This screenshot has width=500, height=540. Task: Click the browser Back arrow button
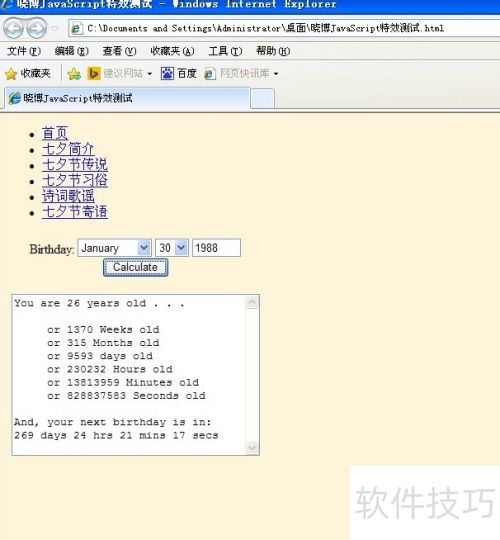pos(14,28)
